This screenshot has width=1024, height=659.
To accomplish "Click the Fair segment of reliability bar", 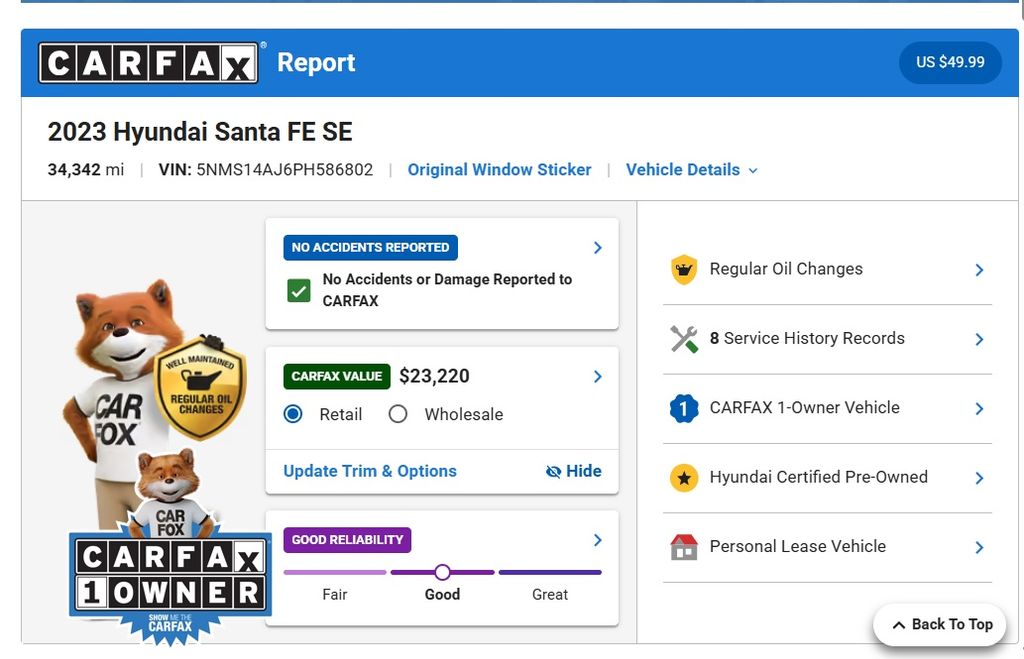I will pyautogui.click(x=335, y=572).
